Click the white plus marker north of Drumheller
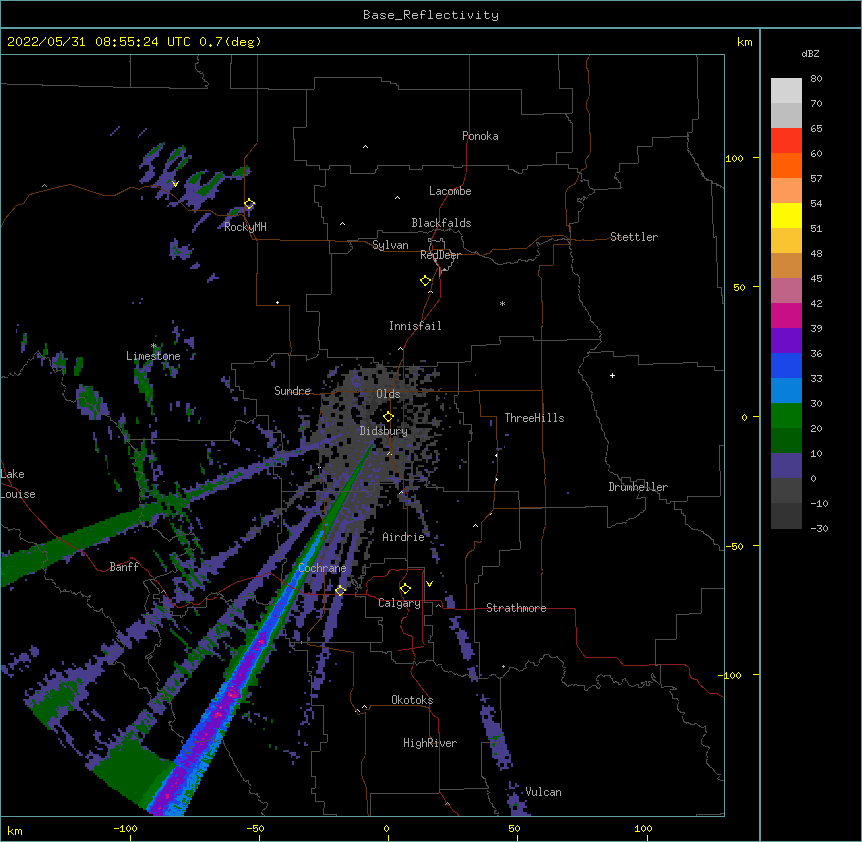The width and height of the screenshot is (862, 842). (x=612, y=375)
